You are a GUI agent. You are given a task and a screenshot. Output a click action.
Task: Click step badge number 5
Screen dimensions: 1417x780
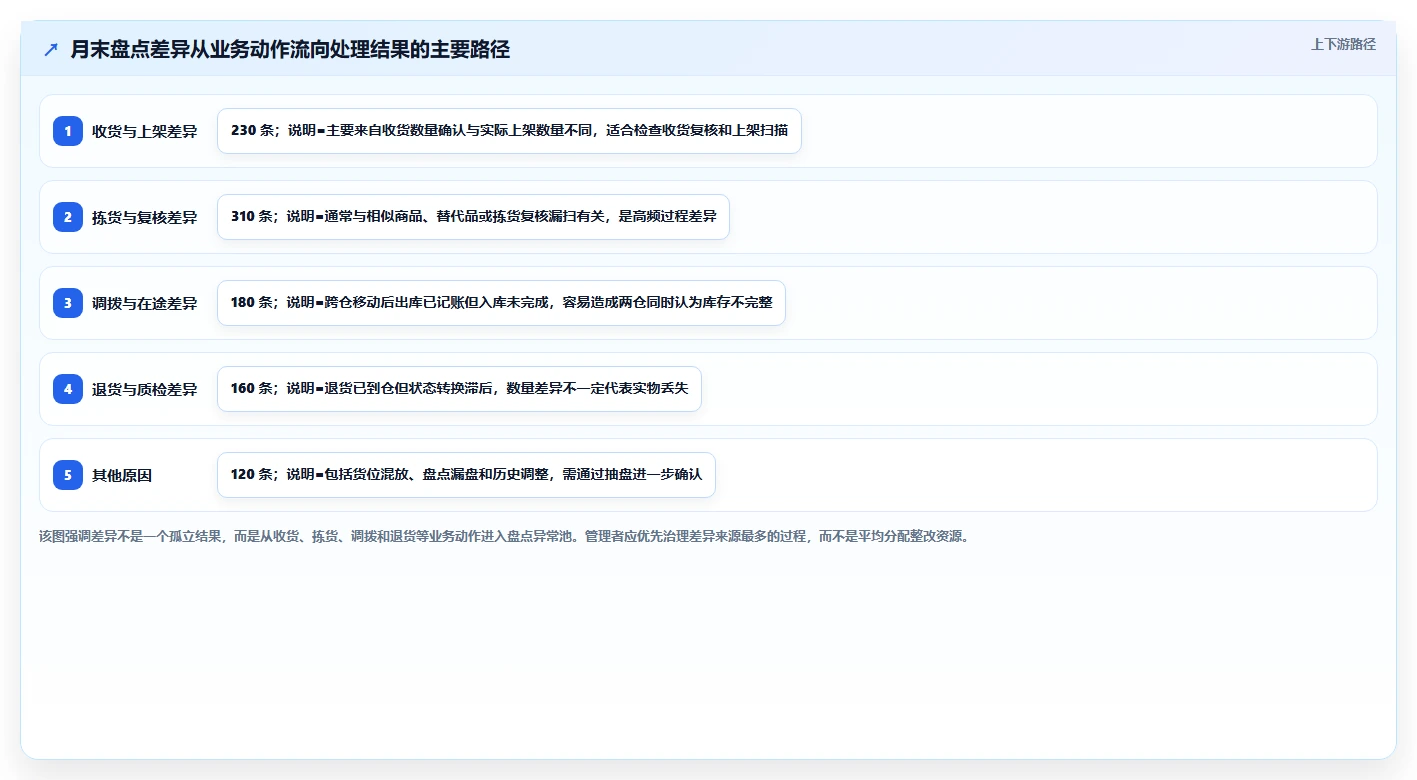click(68, 475)
